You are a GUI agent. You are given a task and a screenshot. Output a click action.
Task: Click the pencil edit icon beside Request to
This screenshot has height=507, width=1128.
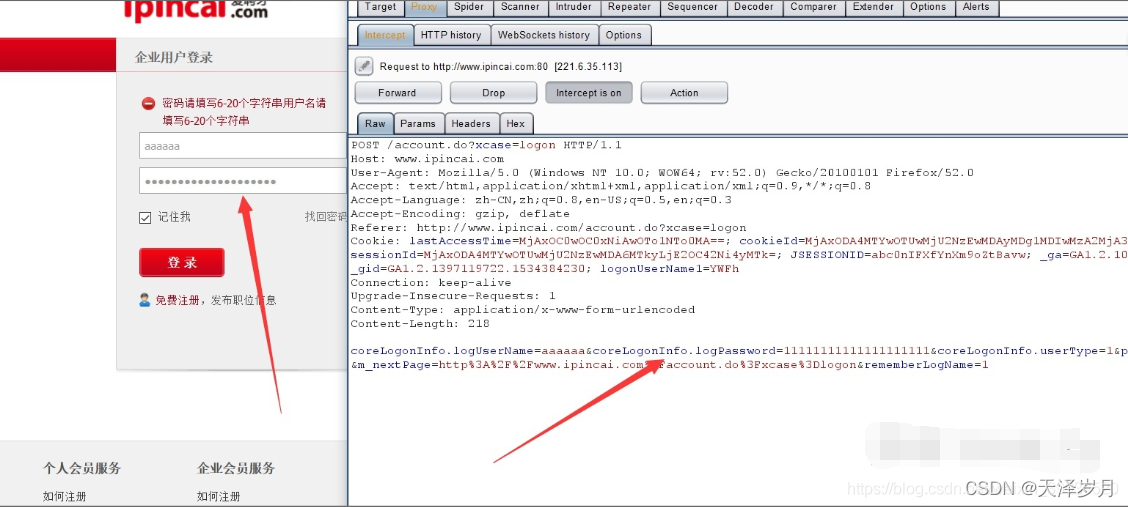point(365,66)
